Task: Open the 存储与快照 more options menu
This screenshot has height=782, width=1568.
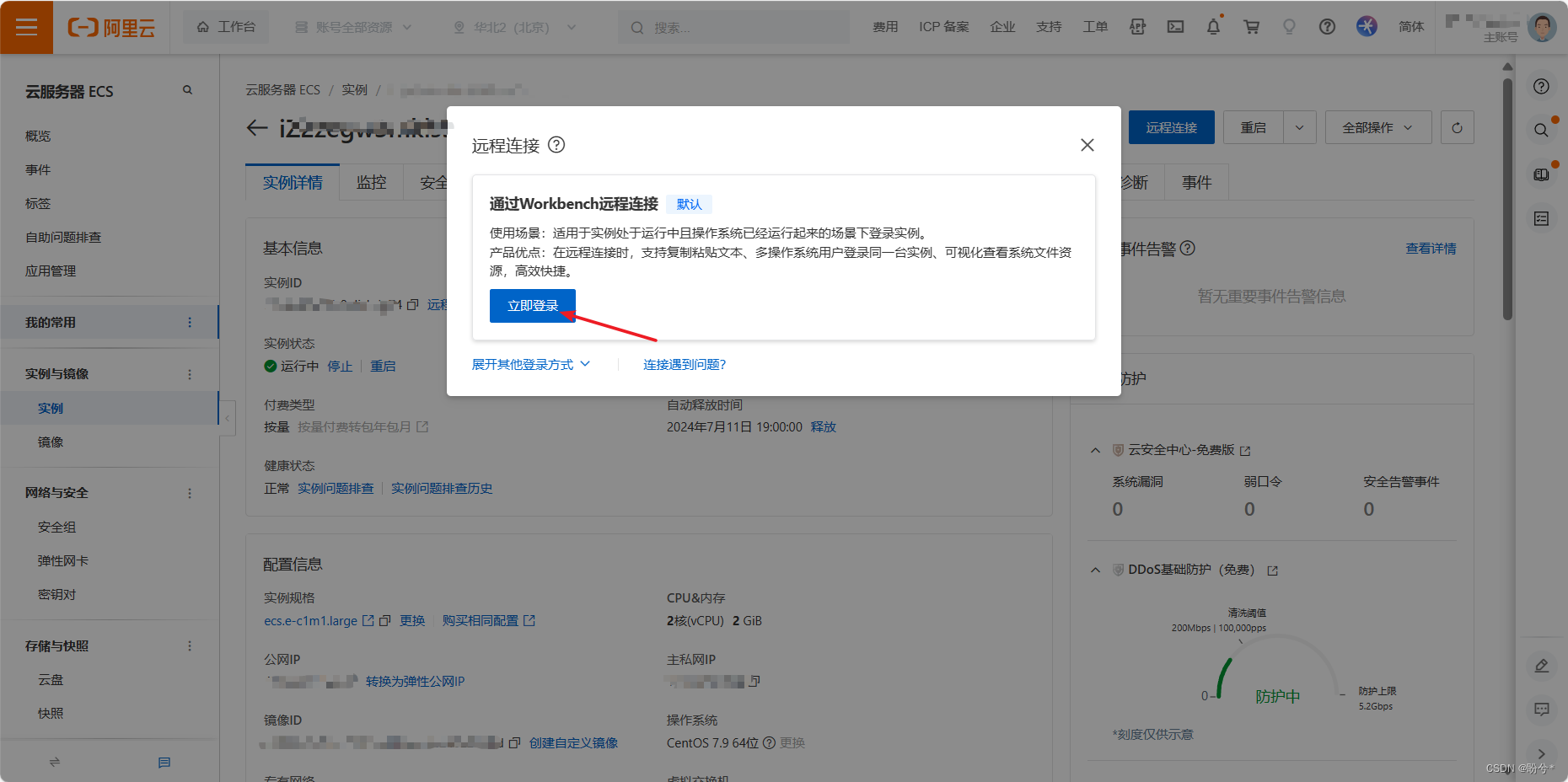Action: click(x=190, y=645)
